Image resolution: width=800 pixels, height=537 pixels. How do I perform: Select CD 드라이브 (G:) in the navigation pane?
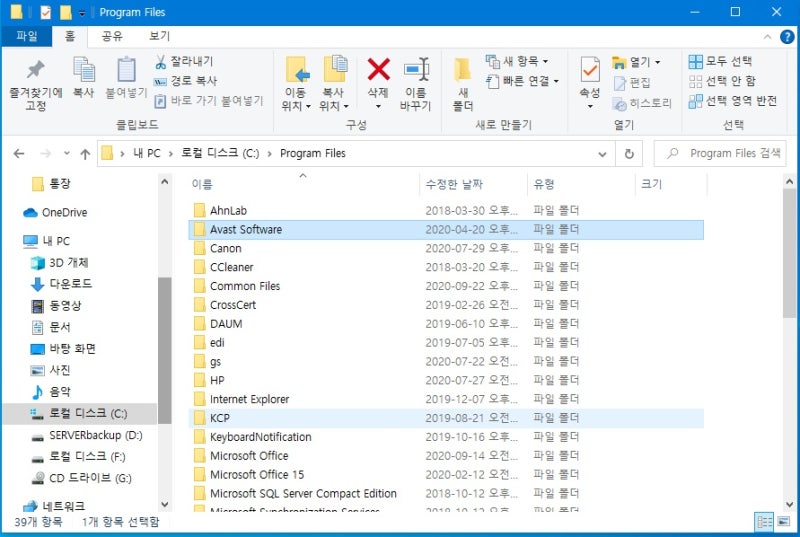click(x=82, y=478)
